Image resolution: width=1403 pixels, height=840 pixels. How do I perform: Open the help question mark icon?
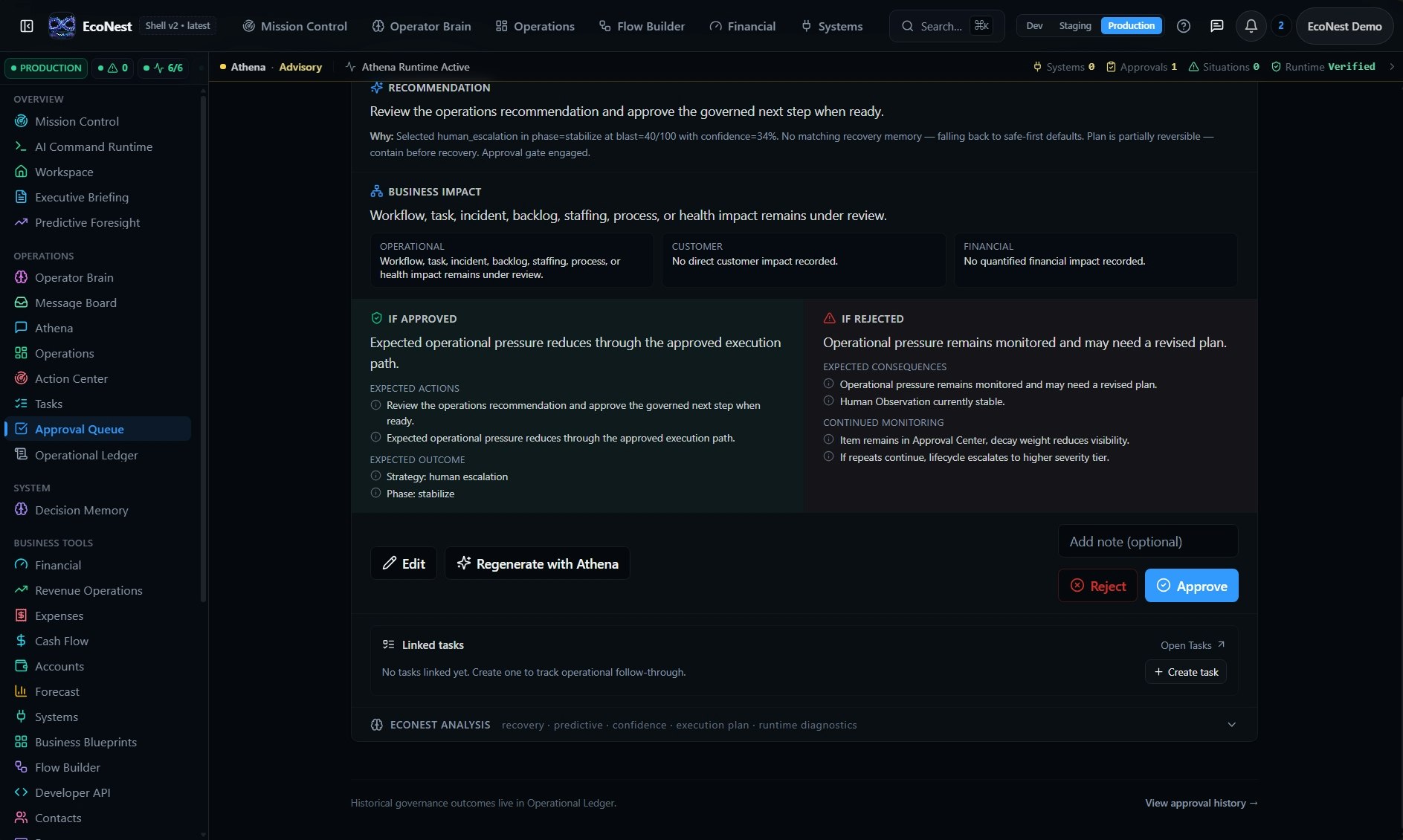point(1184,26)
